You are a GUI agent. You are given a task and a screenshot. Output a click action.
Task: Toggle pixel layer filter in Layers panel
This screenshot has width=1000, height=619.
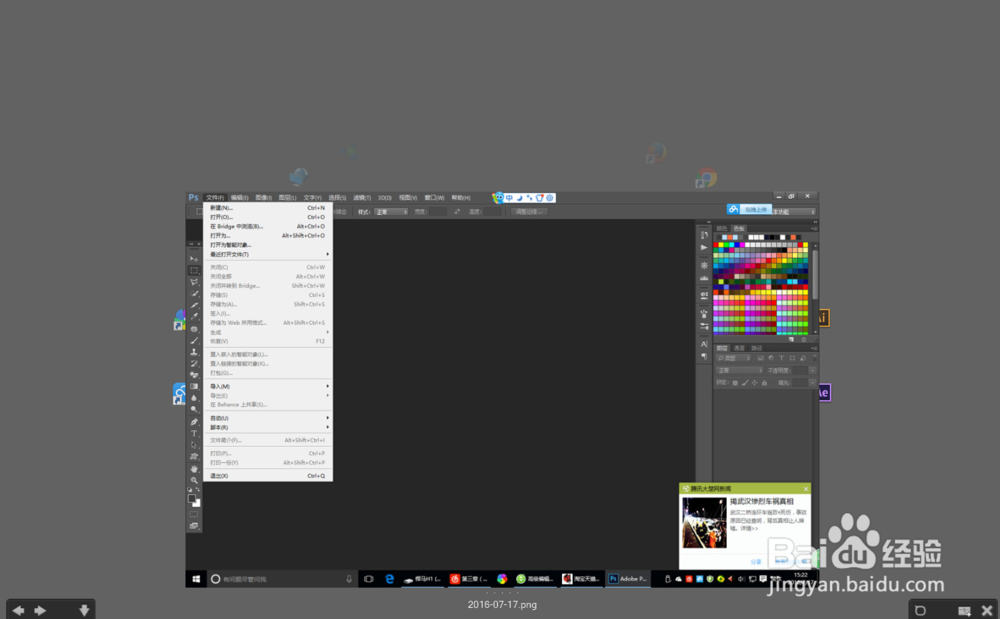point(760,358)
